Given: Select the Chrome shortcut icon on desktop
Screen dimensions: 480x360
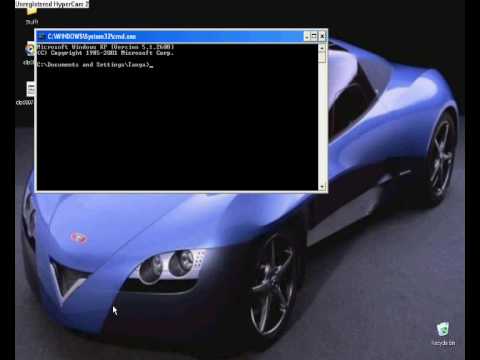Looking at the screenshot, I should [x=30, y=50].
